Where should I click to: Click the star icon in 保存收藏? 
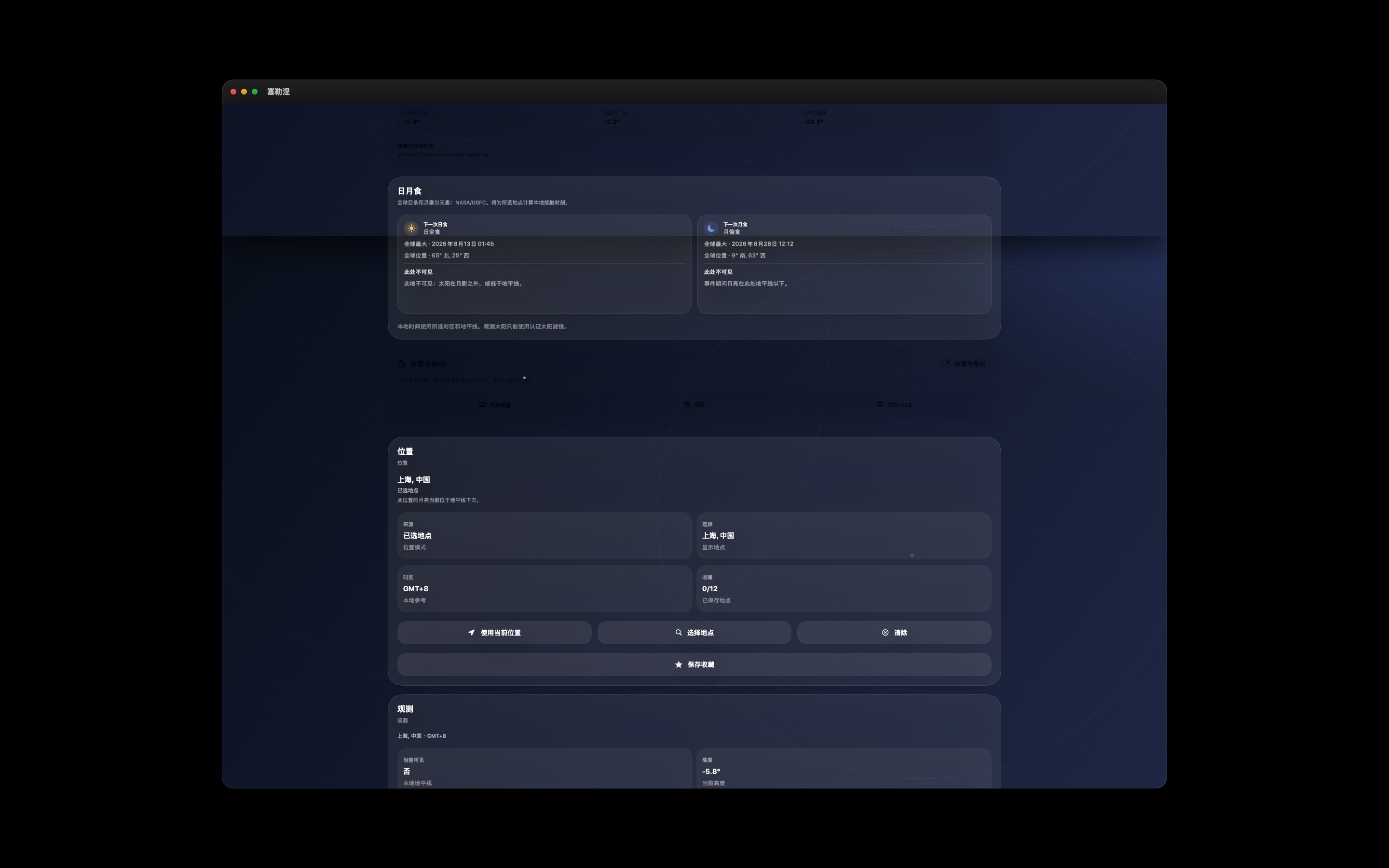point(679,665)
